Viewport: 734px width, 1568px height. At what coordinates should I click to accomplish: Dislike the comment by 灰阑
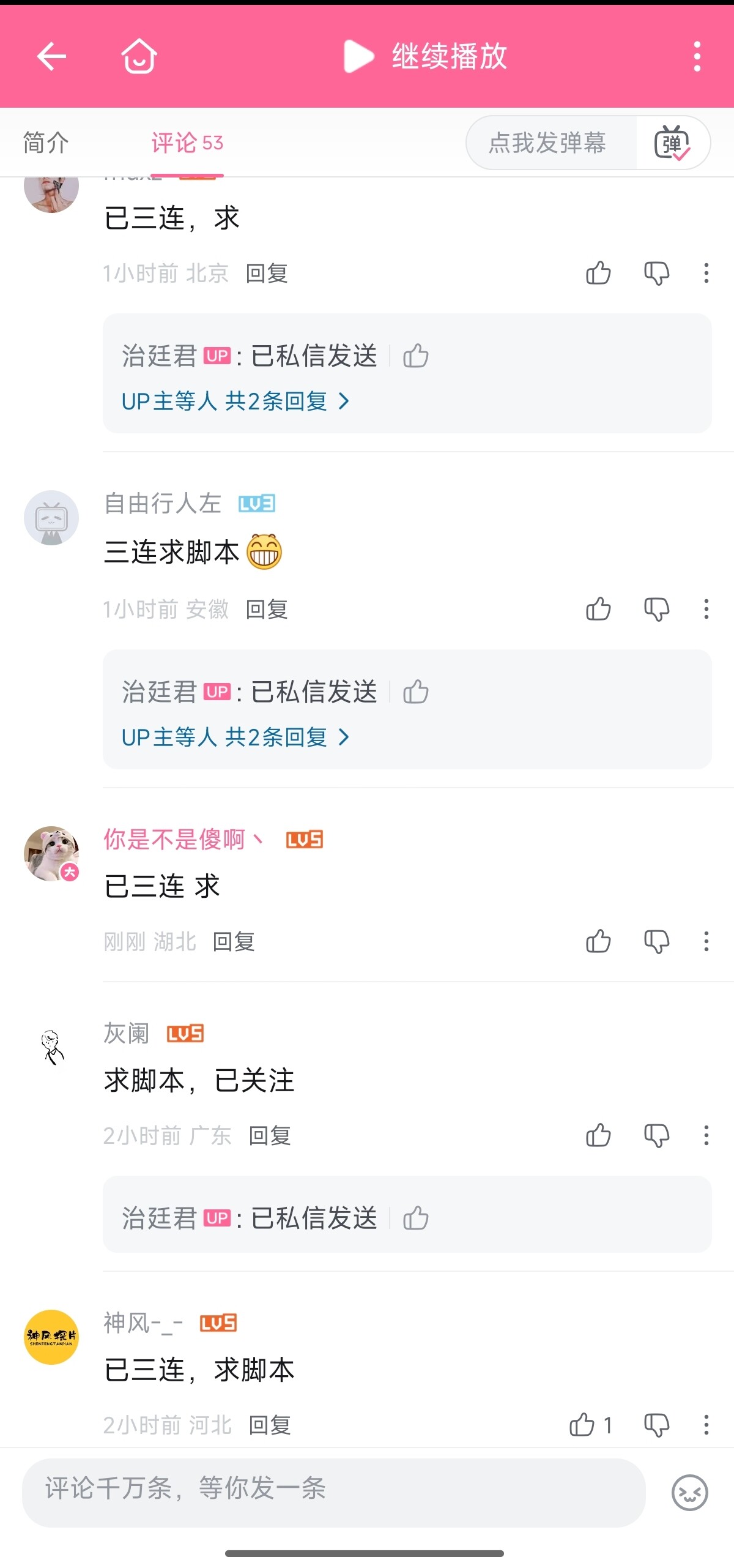point(656,1135)
